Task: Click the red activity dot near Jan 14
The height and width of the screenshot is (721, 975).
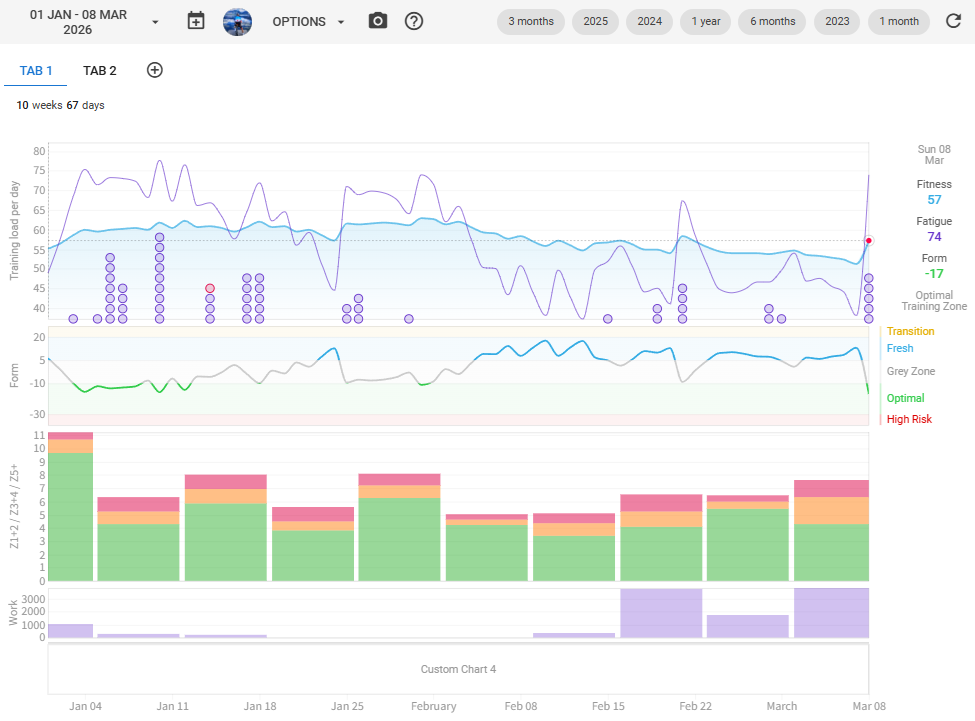Action: 210,288
